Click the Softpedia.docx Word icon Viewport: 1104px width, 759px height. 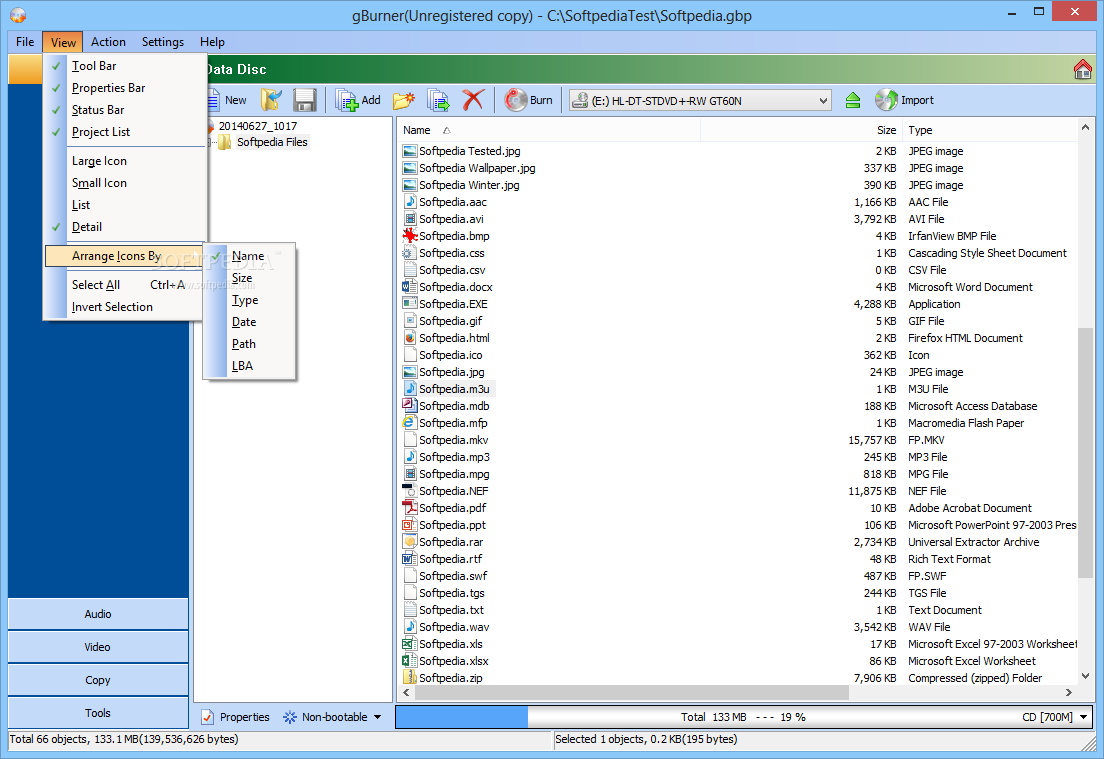(410, 287)
